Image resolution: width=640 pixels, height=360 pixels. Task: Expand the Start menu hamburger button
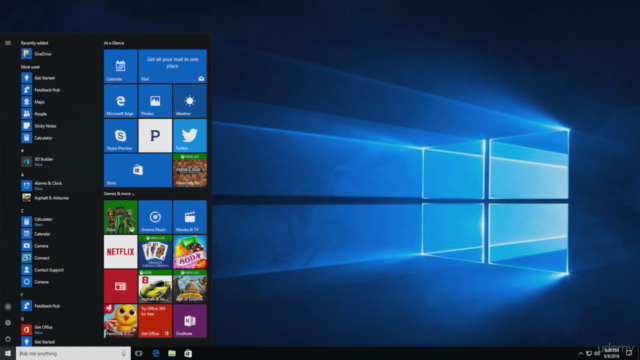coord(8,43)
